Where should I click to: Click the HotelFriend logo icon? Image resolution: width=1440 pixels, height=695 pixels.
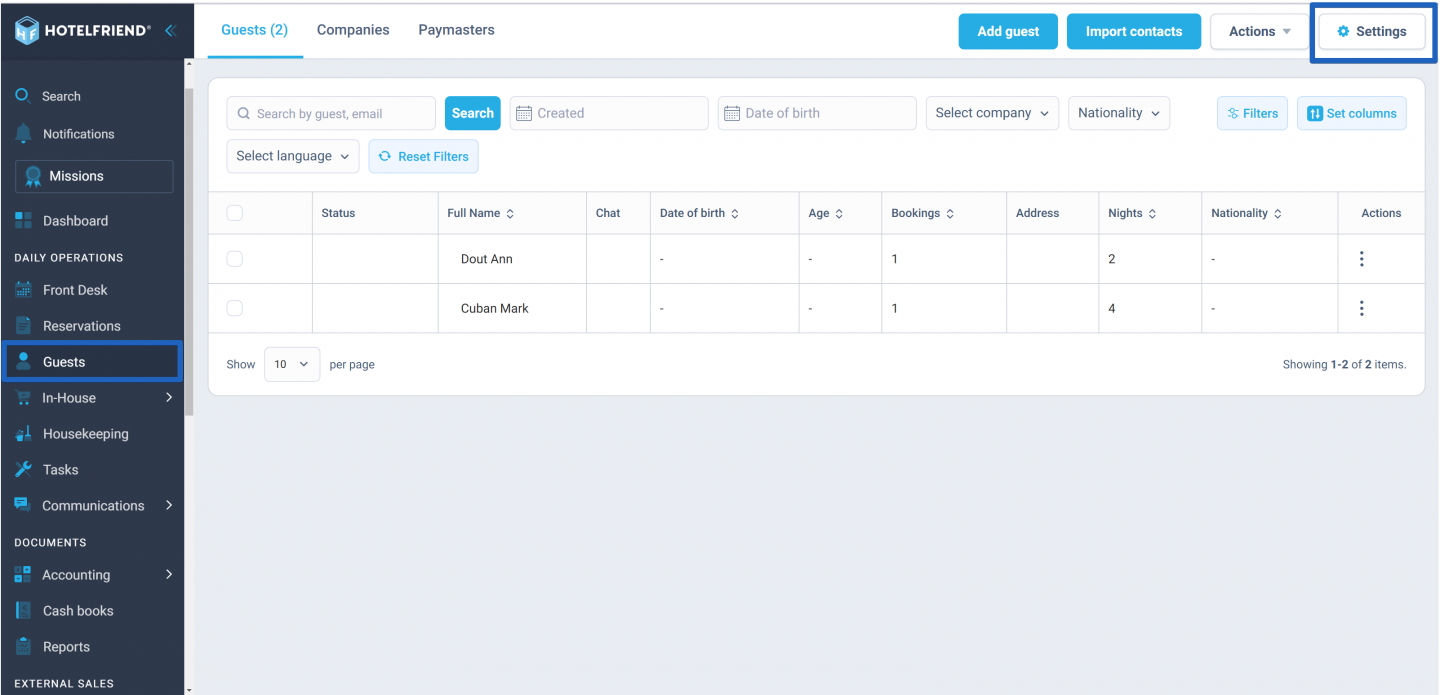[x=27, y=31]
